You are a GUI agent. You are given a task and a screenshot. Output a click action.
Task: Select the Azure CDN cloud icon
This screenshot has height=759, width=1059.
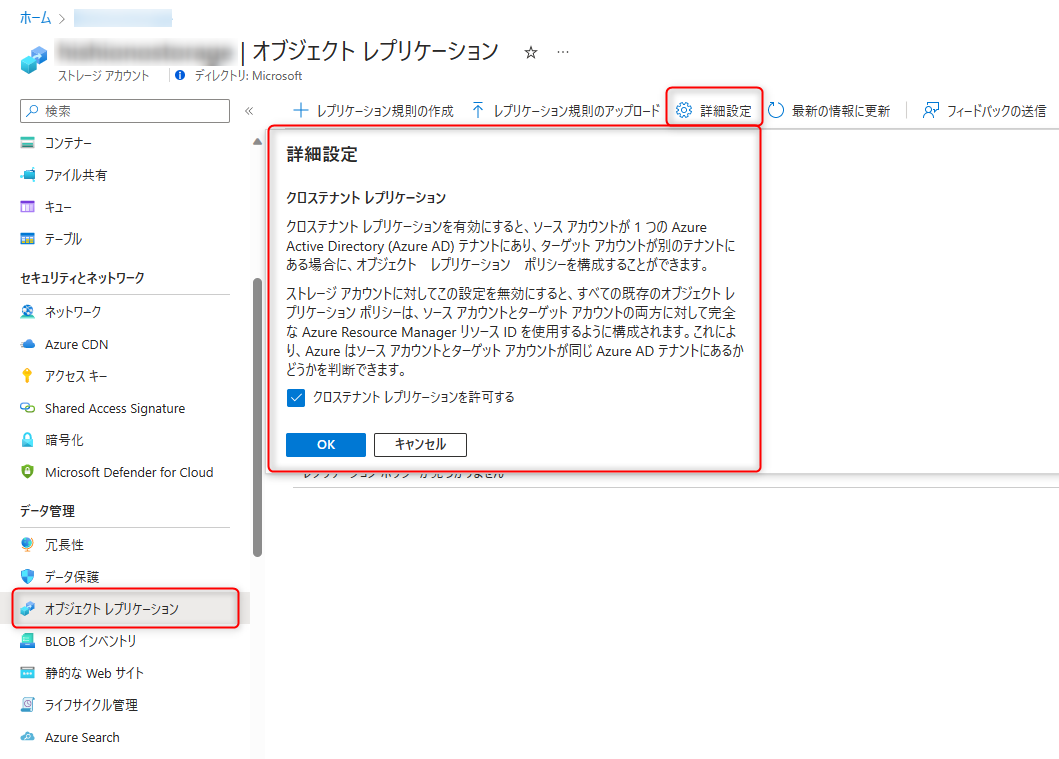pos(27,343)
